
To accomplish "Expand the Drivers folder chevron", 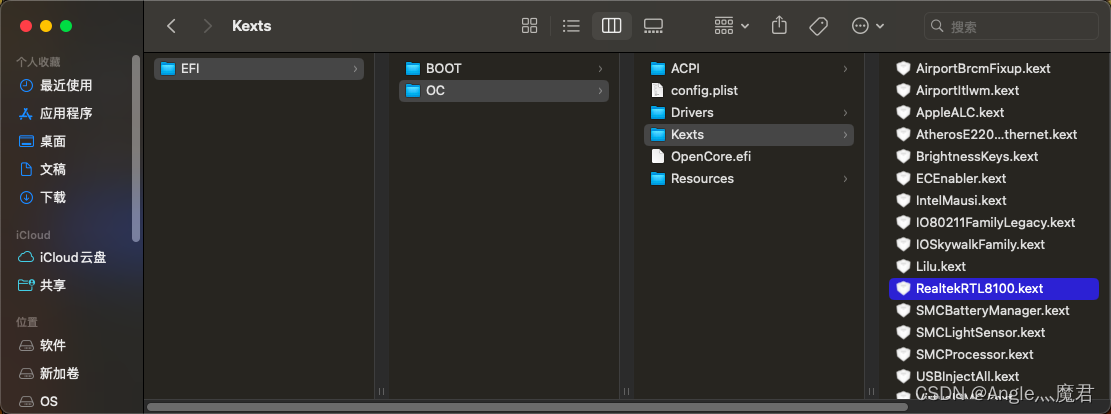I will [x=845, y=113].
